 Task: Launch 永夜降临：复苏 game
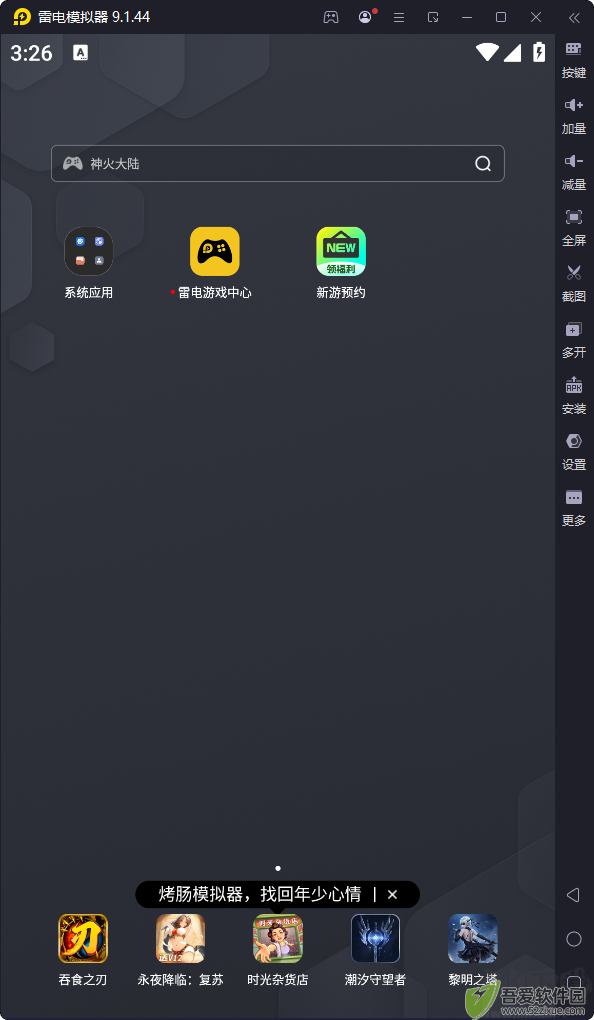click(x=180, y=950)
